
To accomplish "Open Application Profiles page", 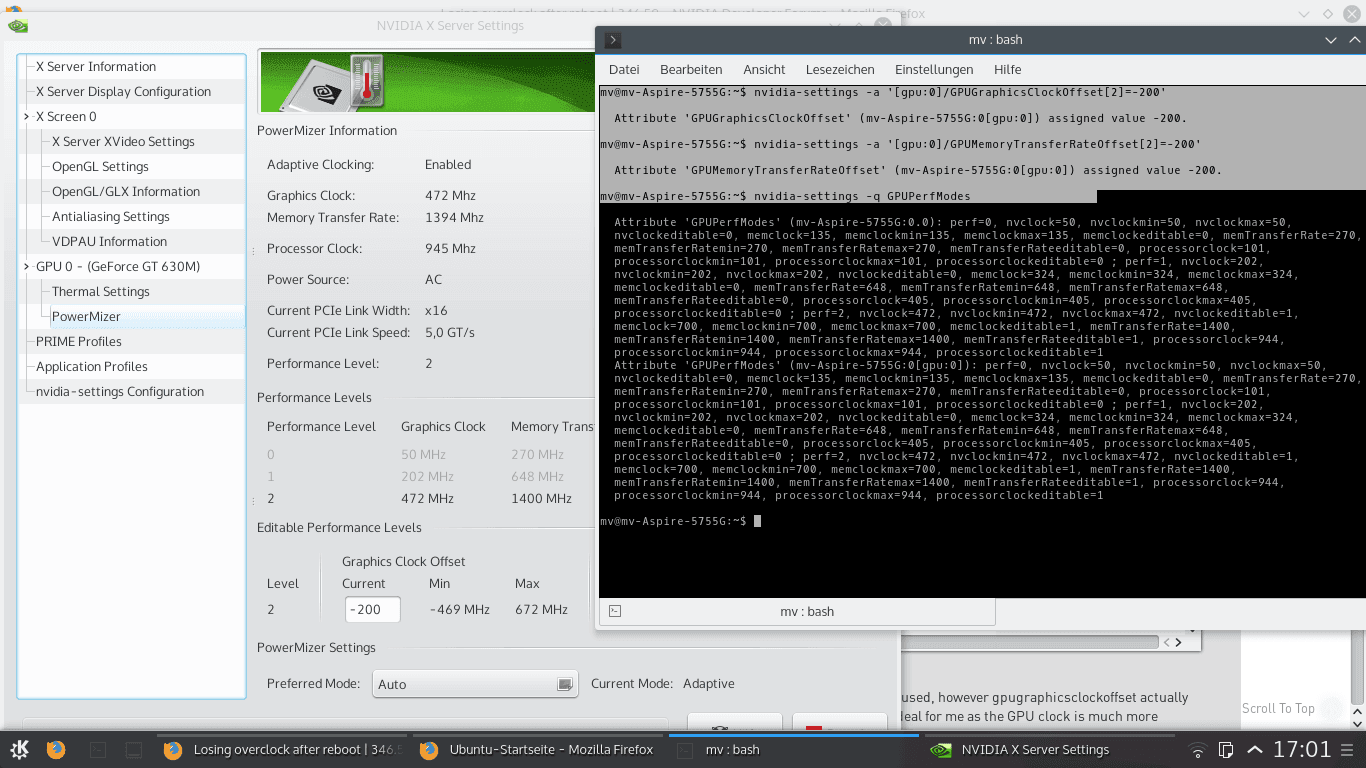I will click(92, 366).
